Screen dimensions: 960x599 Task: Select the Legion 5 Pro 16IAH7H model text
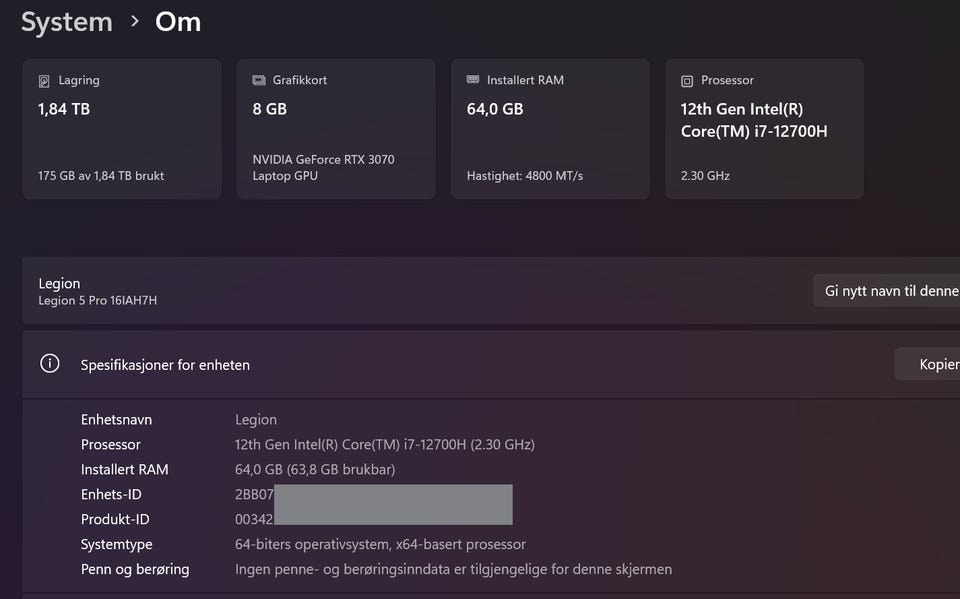(x=98, y=300)
